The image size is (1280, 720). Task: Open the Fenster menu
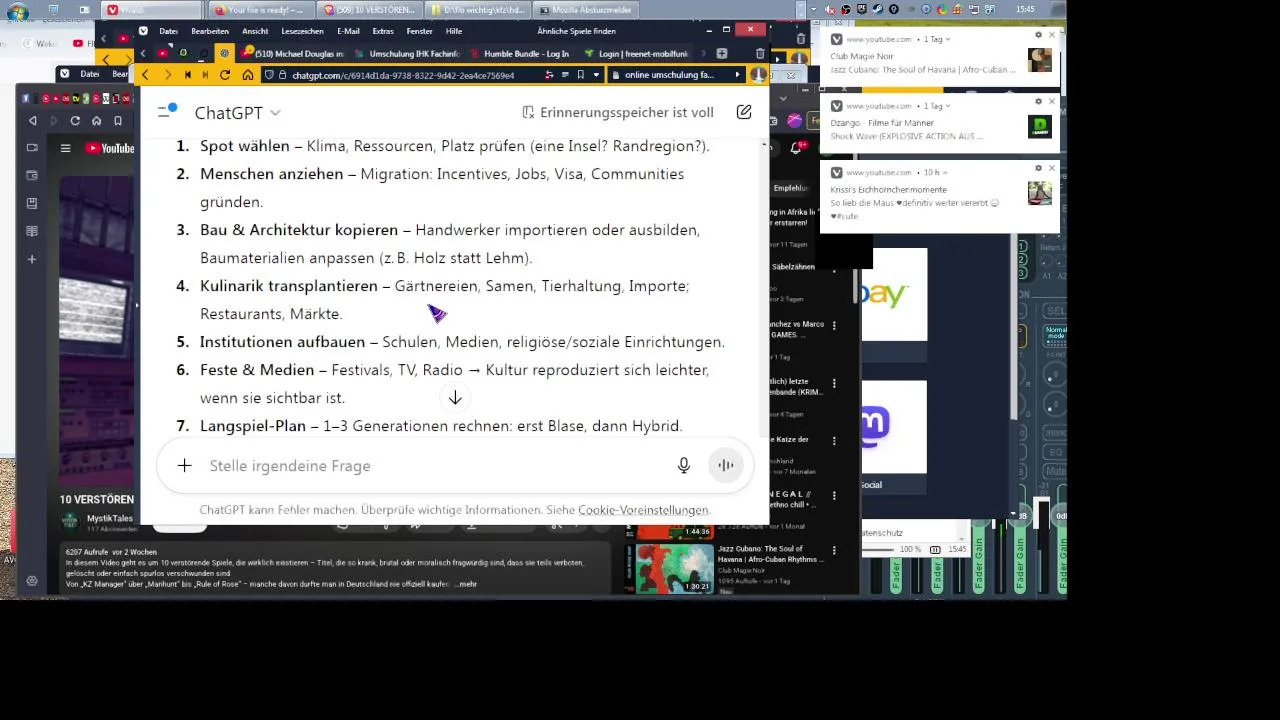coord(420,32)
